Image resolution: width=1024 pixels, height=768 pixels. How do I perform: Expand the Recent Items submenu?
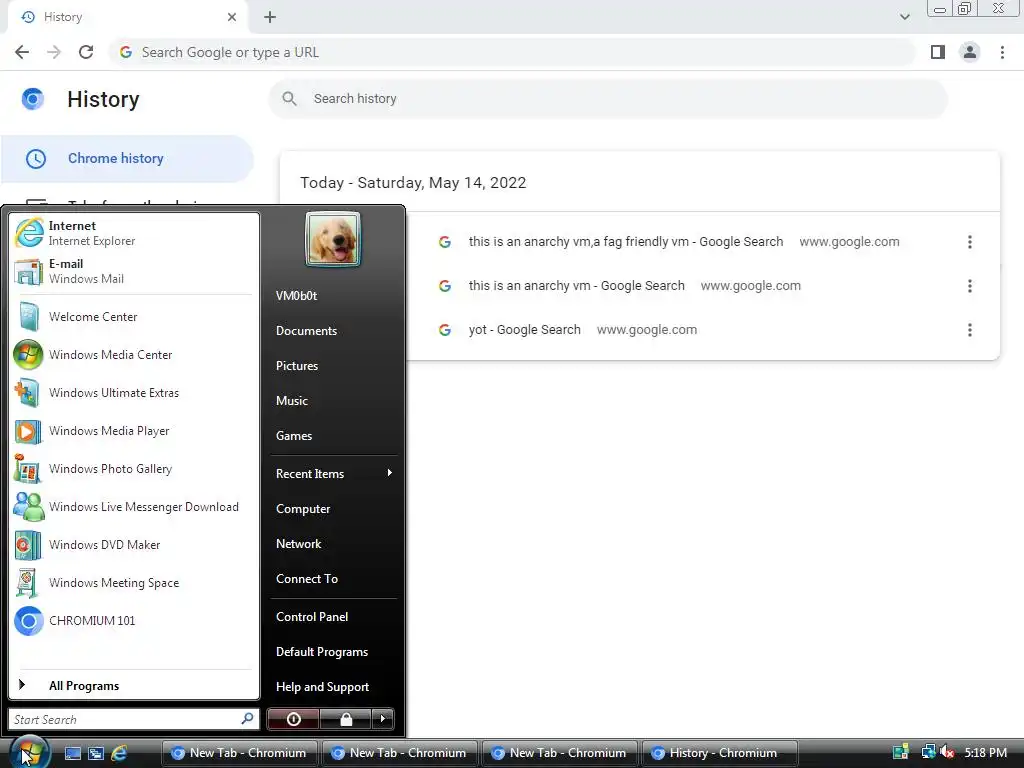pyautogui.click(x=333, y=473)
